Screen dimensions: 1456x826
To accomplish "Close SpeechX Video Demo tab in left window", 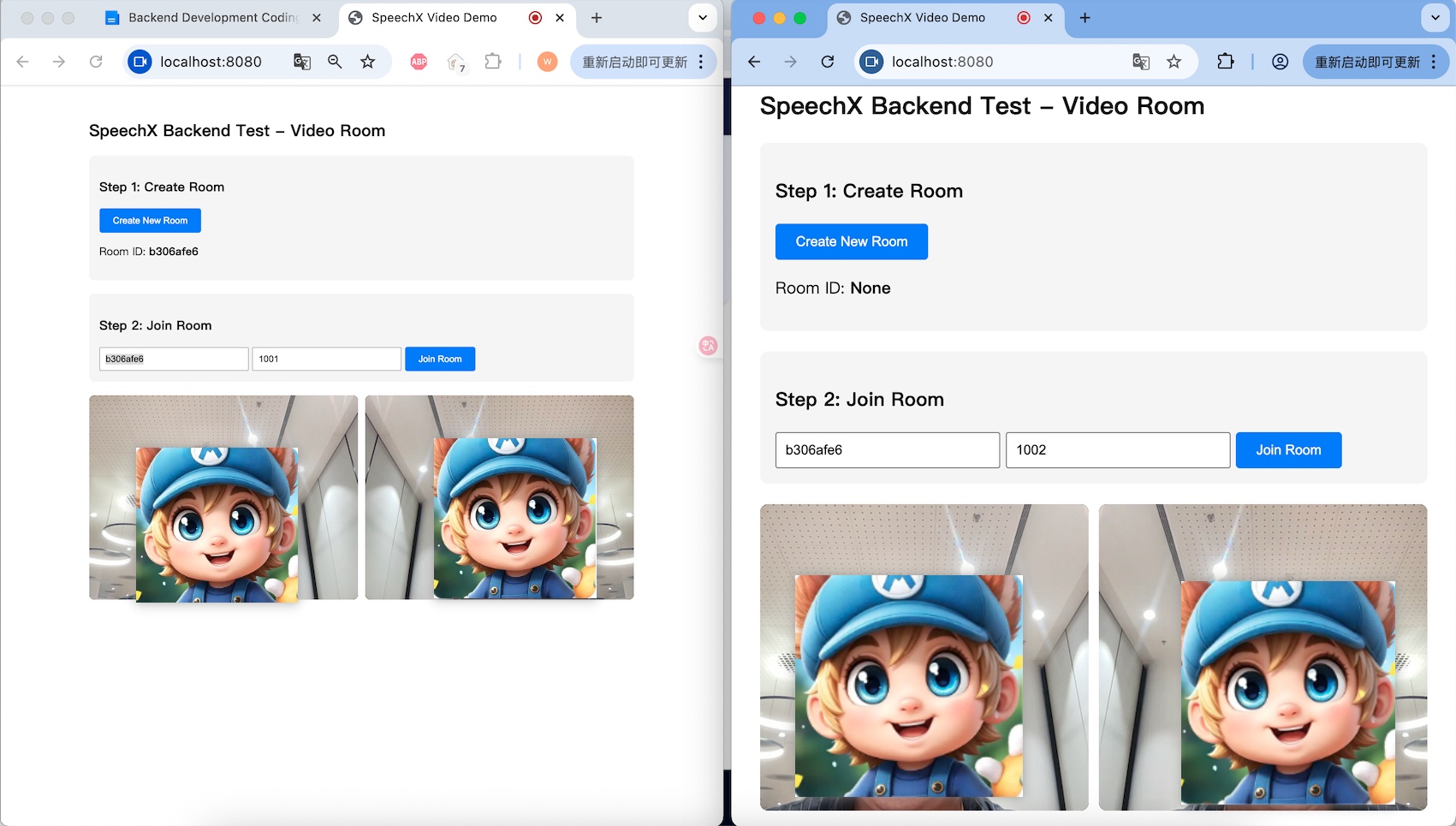I will pos(560,18).
